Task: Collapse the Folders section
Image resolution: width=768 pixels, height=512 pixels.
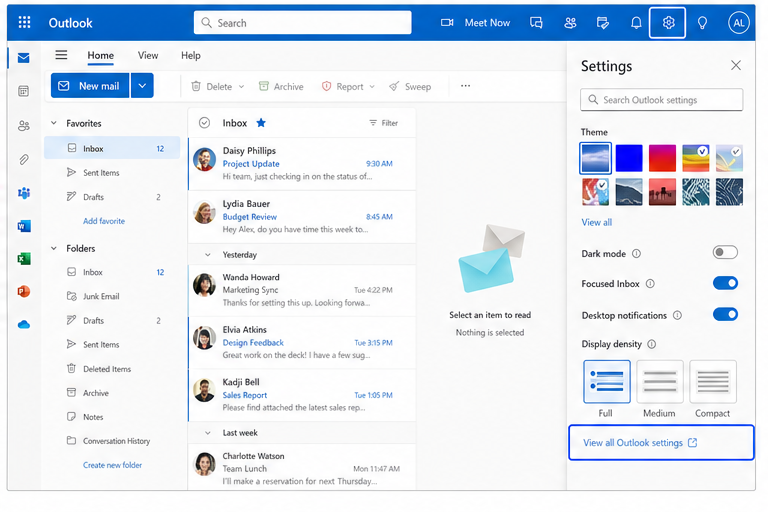Action: pyautogui.click(x=54, y=248)
